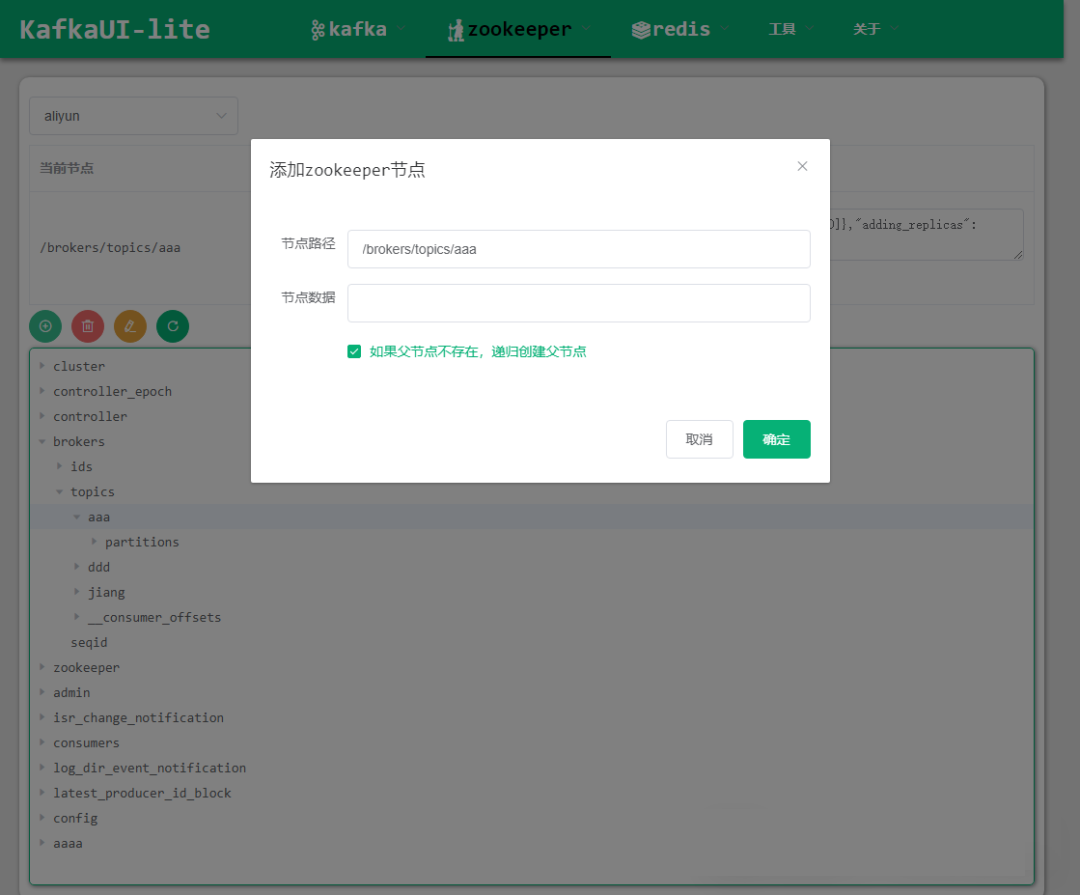
Task: Select the config tree item
Action: click(x=75, y=818)
